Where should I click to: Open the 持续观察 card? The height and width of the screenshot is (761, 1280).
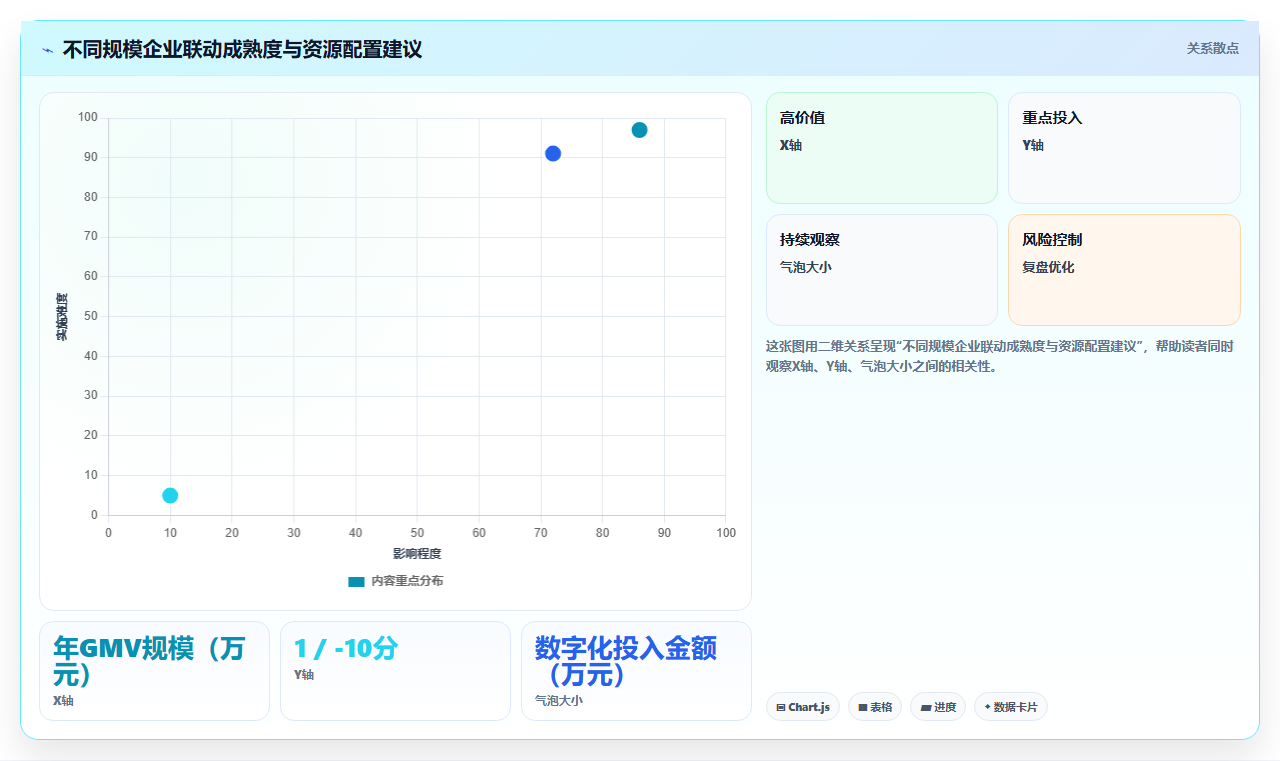click(882, 270)
